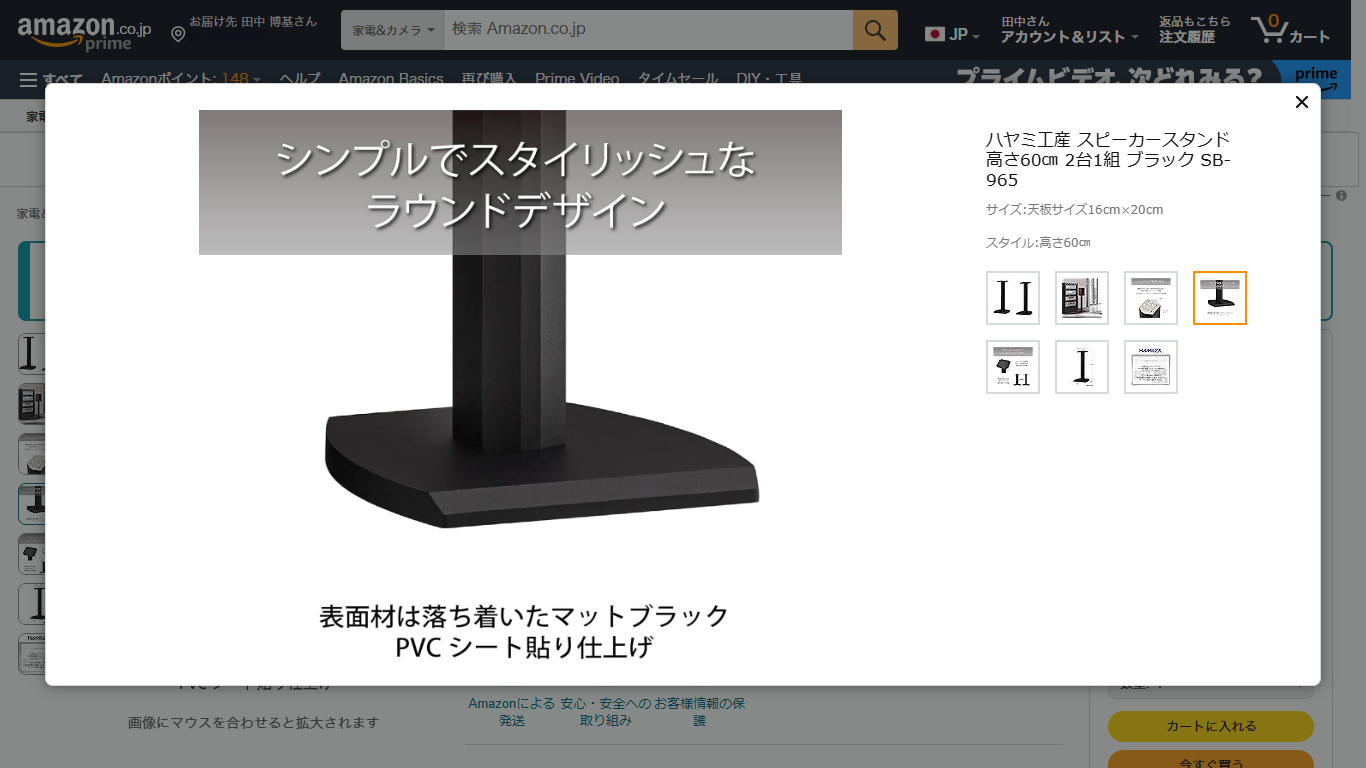Go to タイムセール in the navigation bar

(x=678, y=79)
